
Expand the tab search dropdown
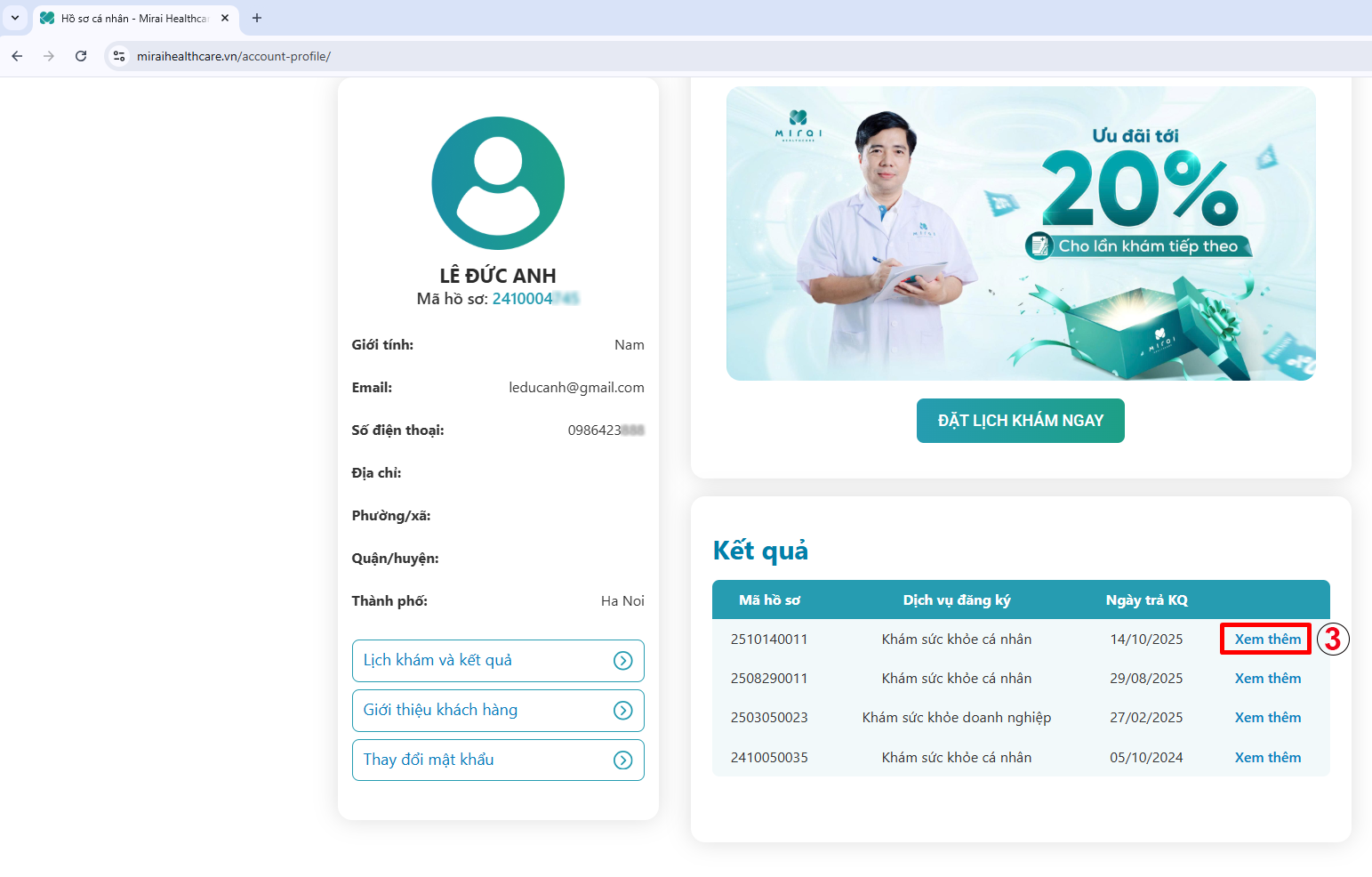[15, 18]
